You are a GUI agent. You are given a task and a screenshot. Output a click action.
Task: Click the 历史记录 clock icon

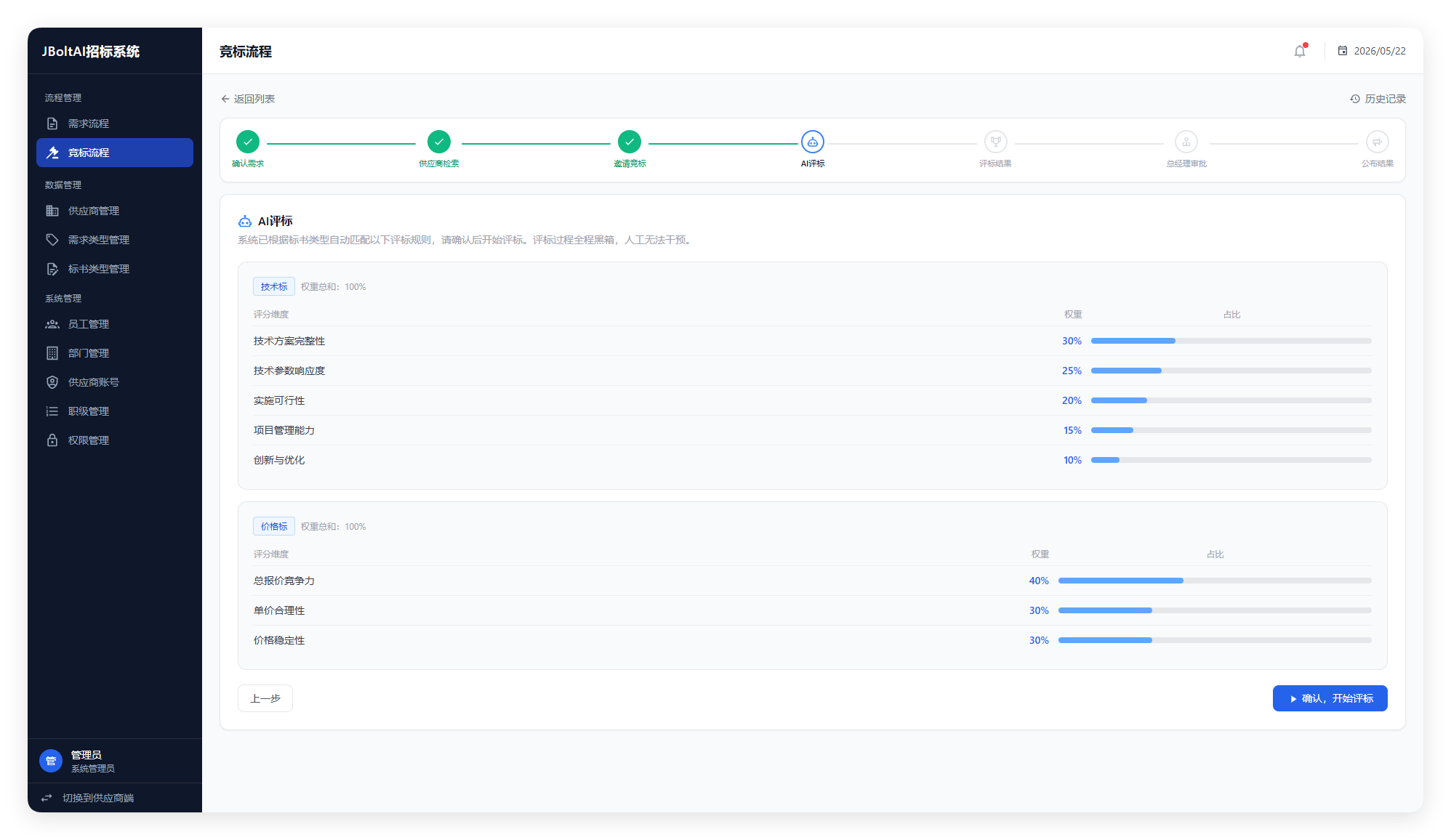click(1355, 99)
